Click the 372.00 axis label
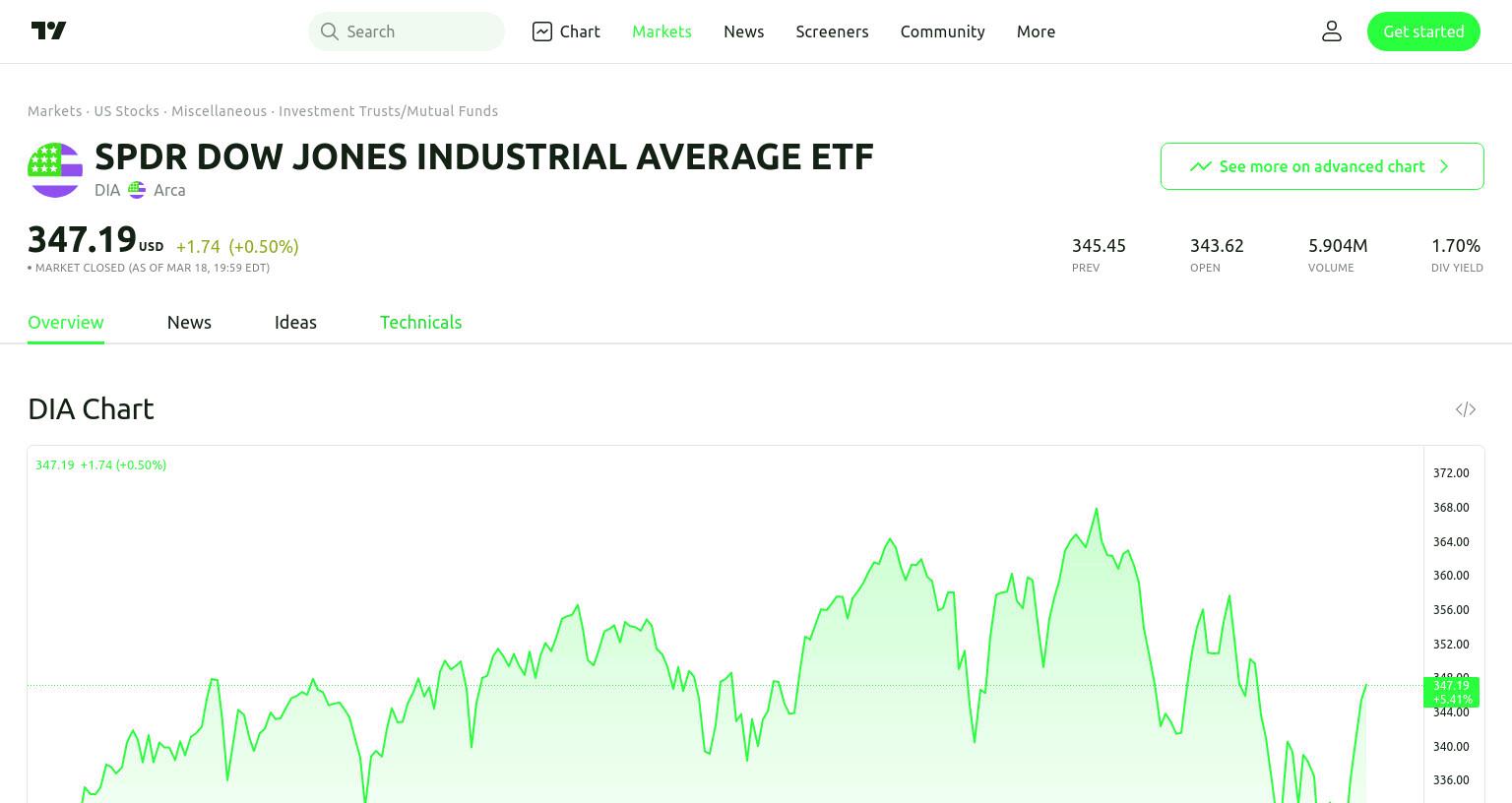Viewport: 1512px width, 803px height. [1451, 473]
